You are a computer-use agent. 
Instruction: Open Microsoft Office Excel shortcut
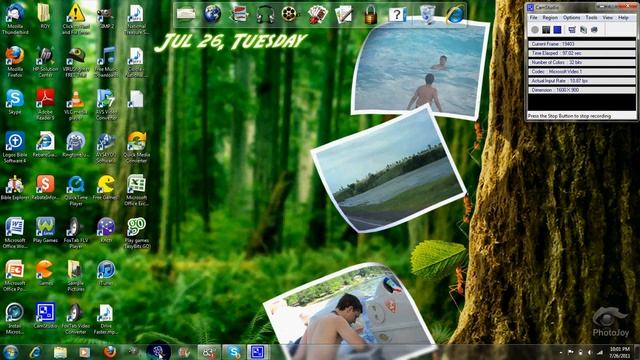136,190
